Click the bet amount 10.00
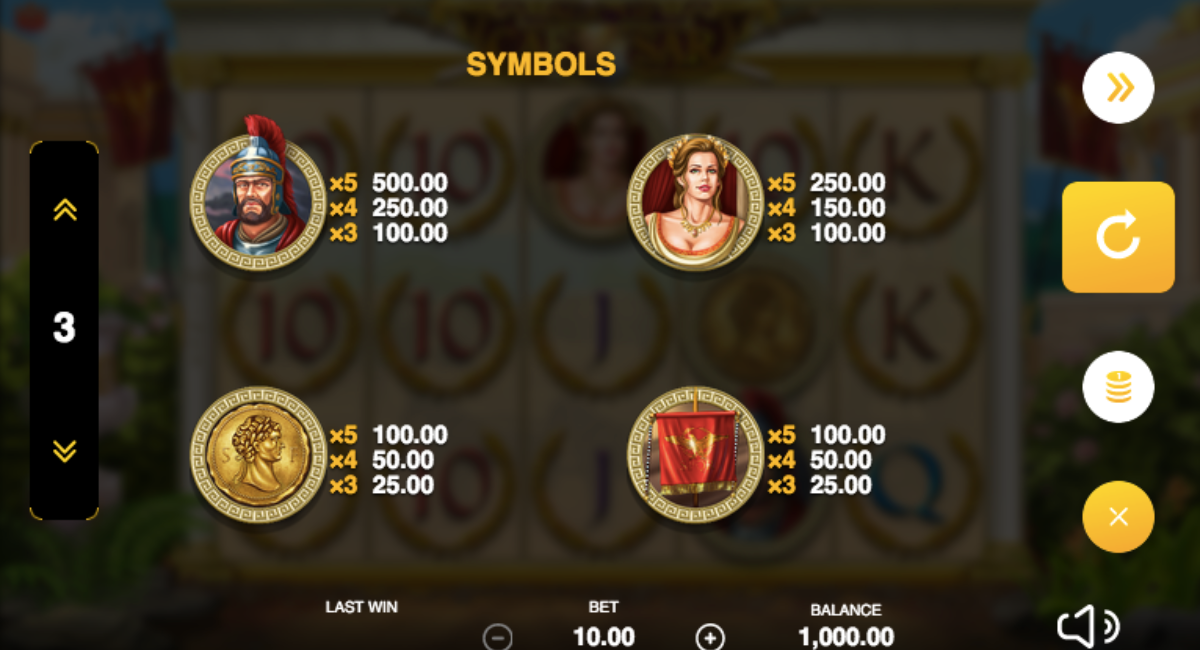Screen dimensions: 1200x650 coord(603,636)
